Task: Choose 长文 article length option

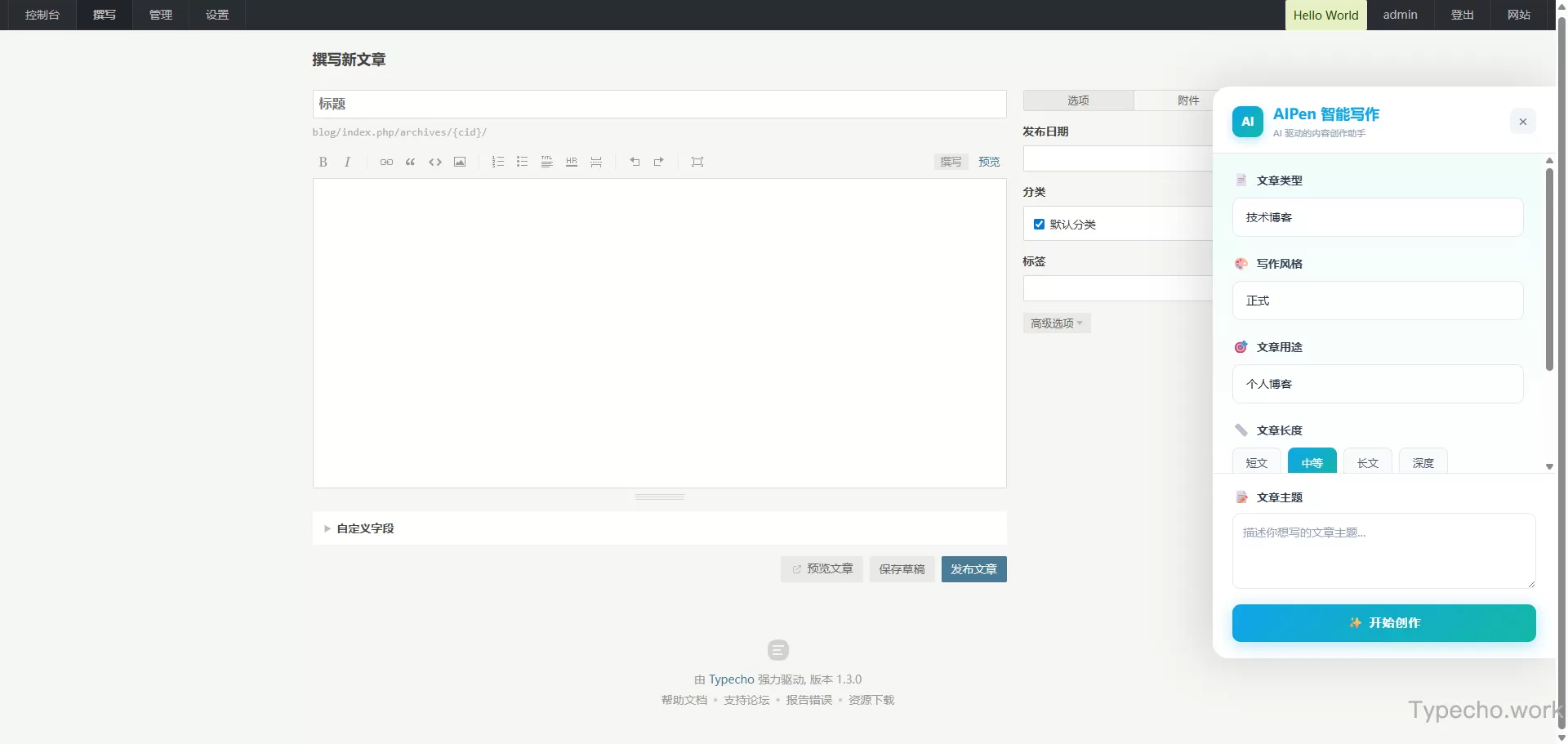Action: click(1367, 462)
